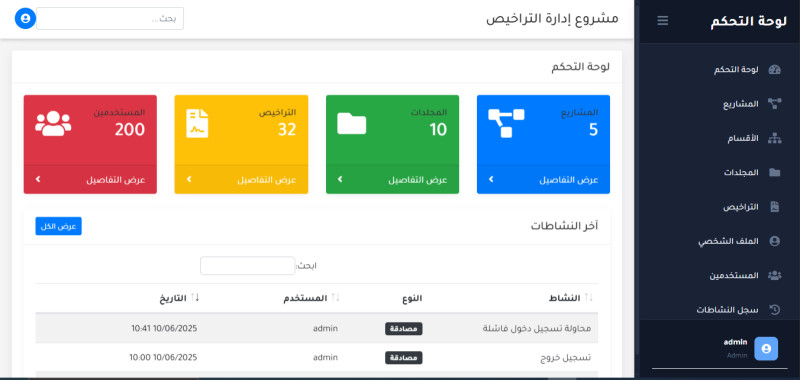The height and width of the screenshot is (380, 800).
Task: Click the number 200 on المستخدمين card
Action: [130, 130]
